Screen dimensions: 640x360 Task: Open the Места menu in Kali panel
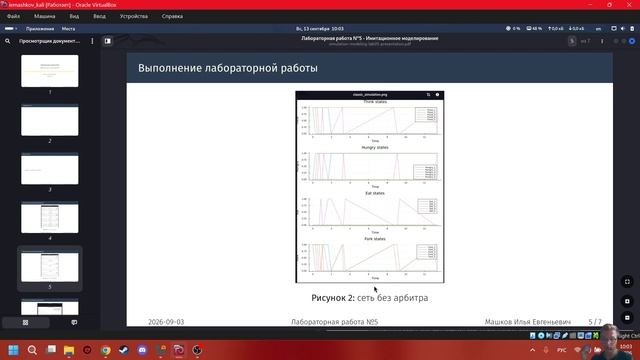[x=68, y=29]
